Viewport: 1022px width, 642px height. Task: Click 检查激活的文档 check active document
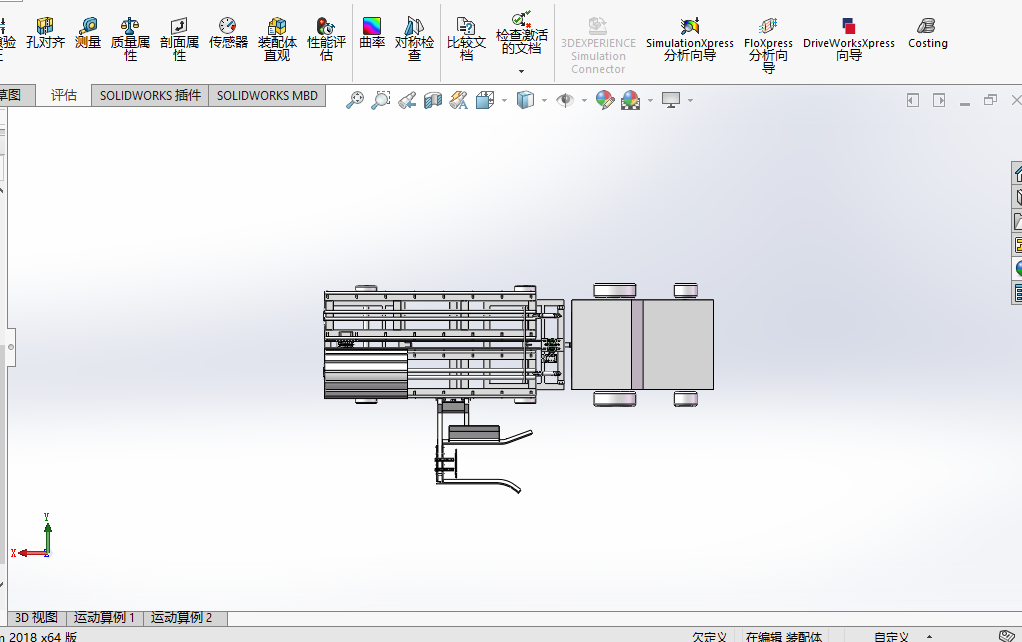tap(521, 34)
